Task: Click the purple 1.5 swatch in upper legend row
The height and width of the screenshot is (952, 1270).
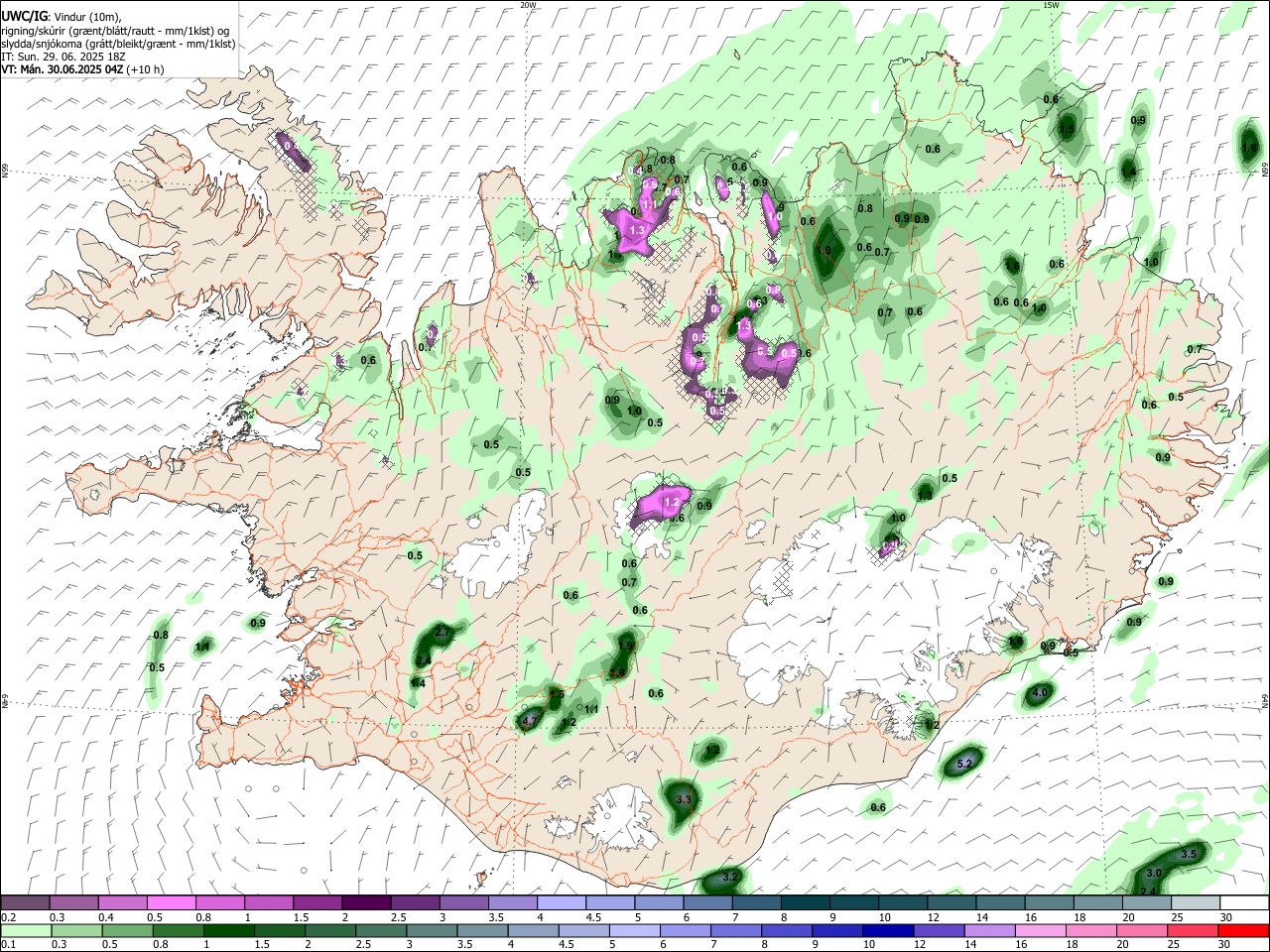Action: 317,903
